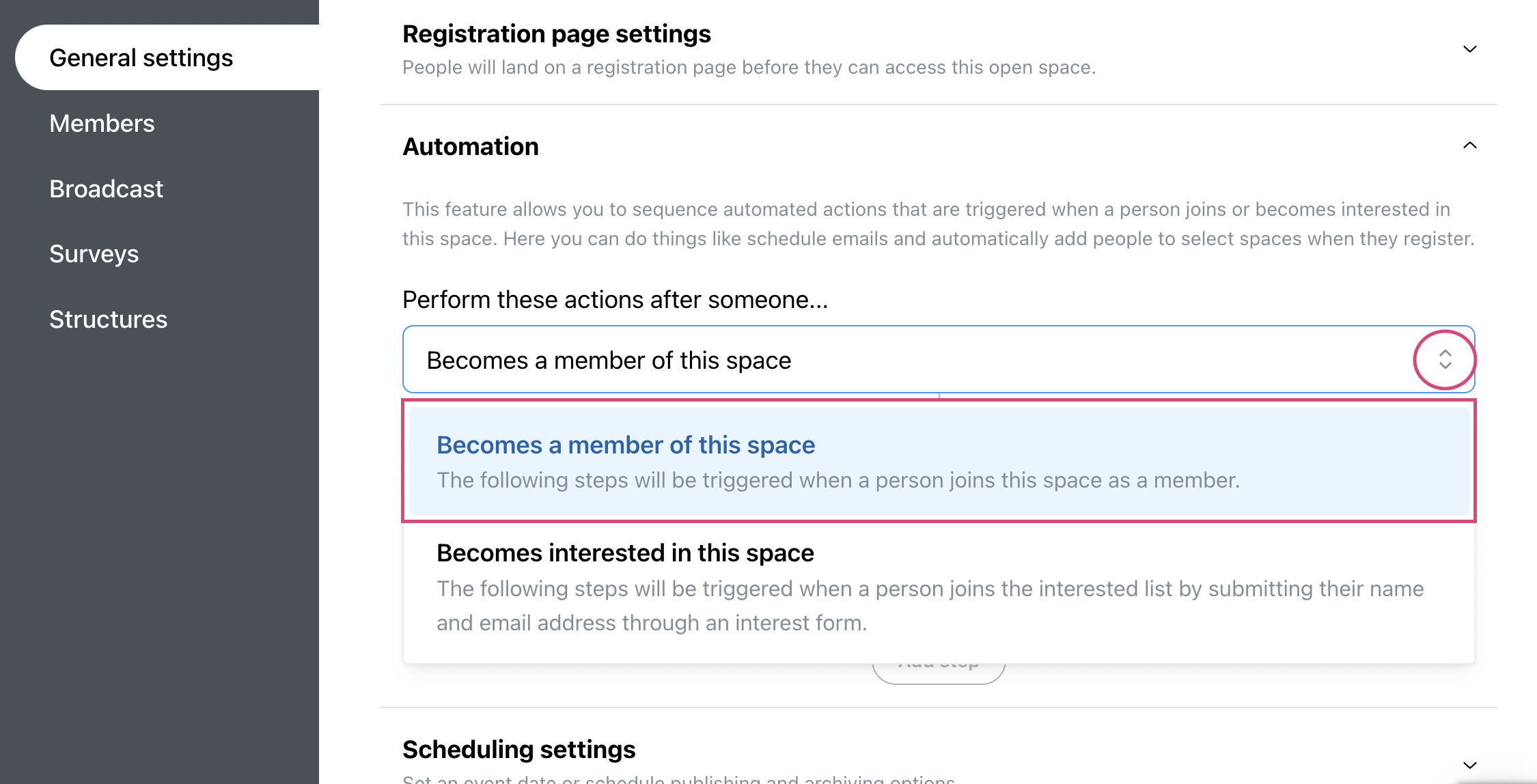The width and height of the screenshot is (1537, 784).
Task: Click the interest form option description text
Action: click(930, 606)
